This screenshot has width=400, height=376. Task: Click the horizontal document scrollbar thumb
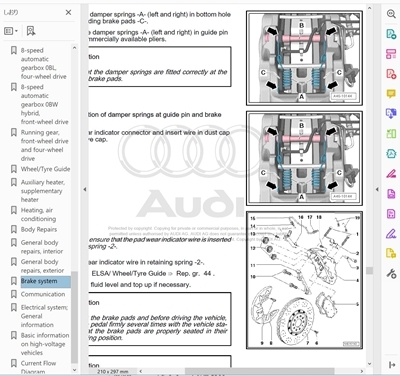260,371
